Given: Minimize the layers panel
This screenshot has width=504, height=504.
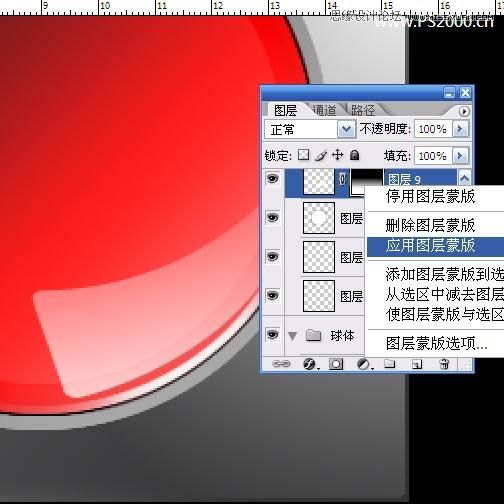Looking at the screenshot, I should 449,93.
